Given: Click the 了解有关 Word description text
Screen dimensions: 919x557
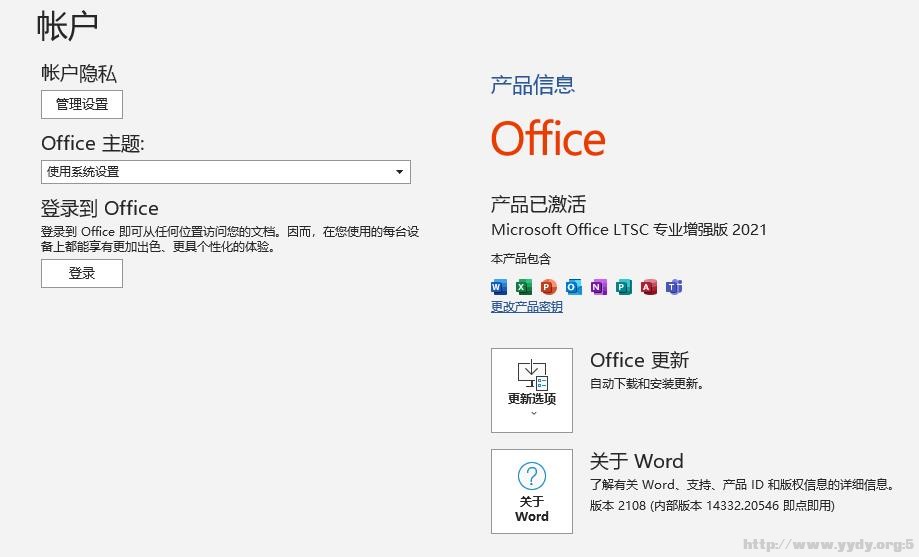Looking at the screenshot, I should click(743, 485).
